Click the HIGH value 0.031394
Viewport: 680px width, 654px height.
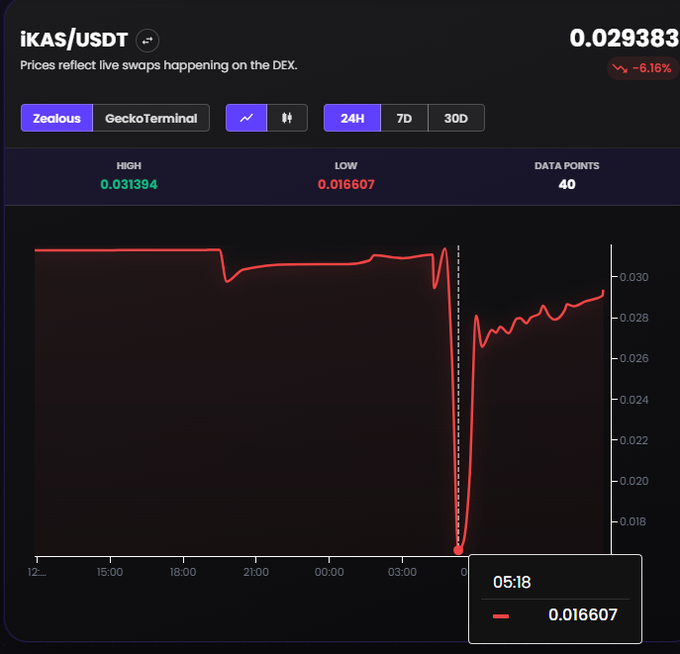tap(129, 184)
